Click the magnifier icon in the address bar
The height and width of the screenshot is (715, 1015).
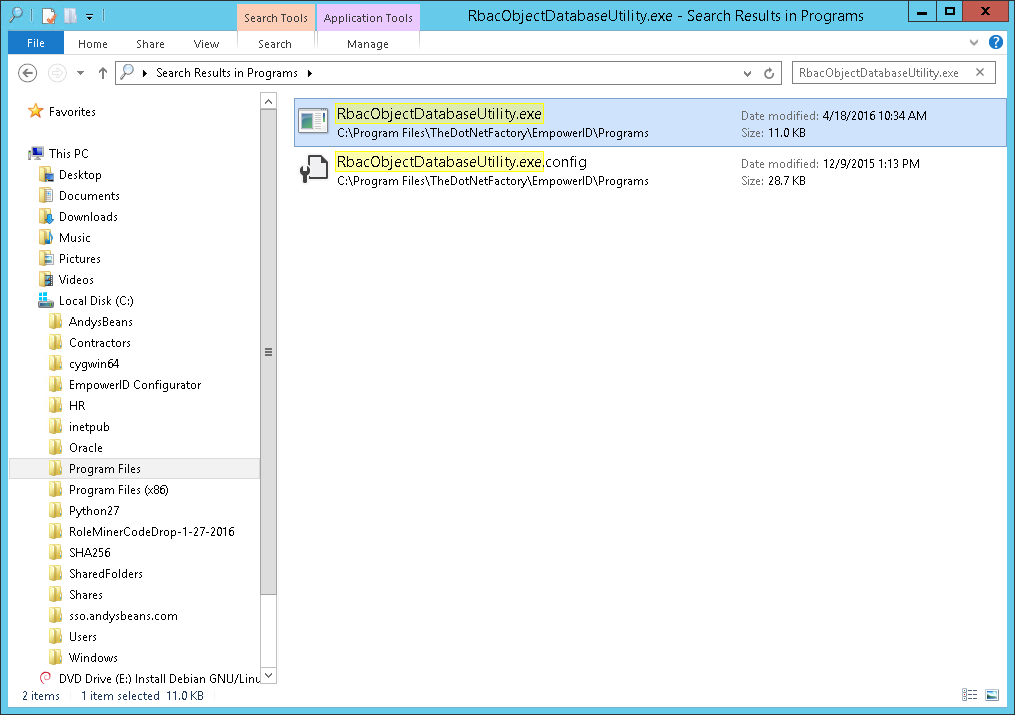pyautogui.click(x=128, y=72)
